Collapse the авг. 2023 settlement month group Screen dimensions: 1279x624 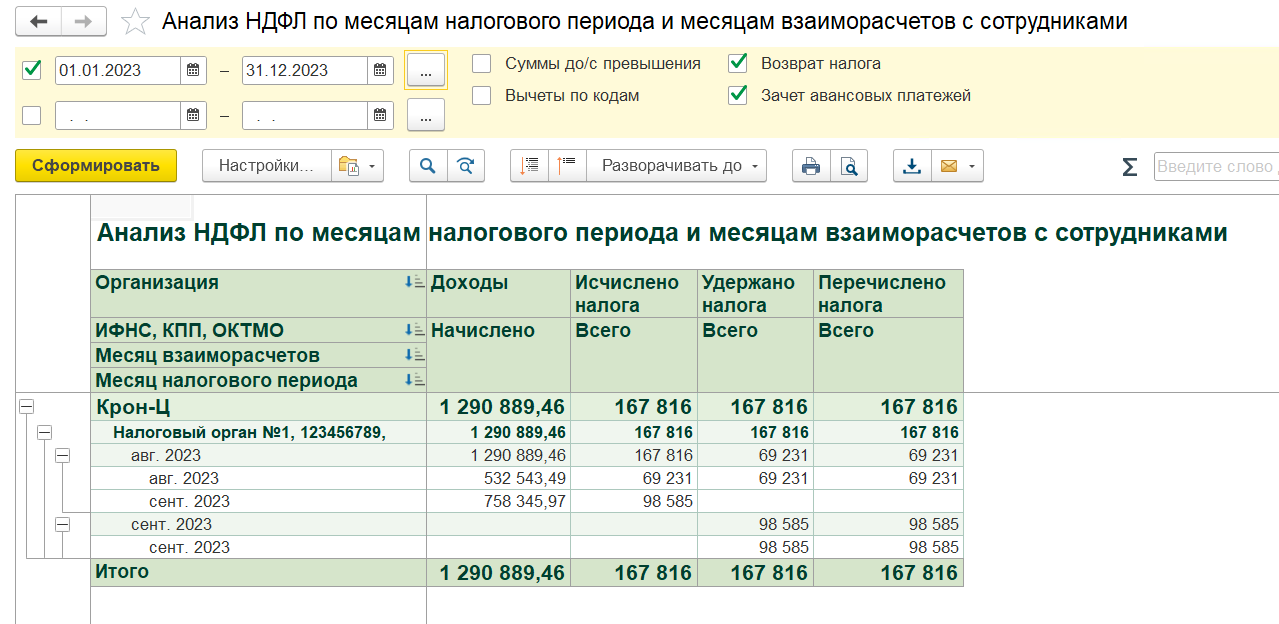click(62, 455)
